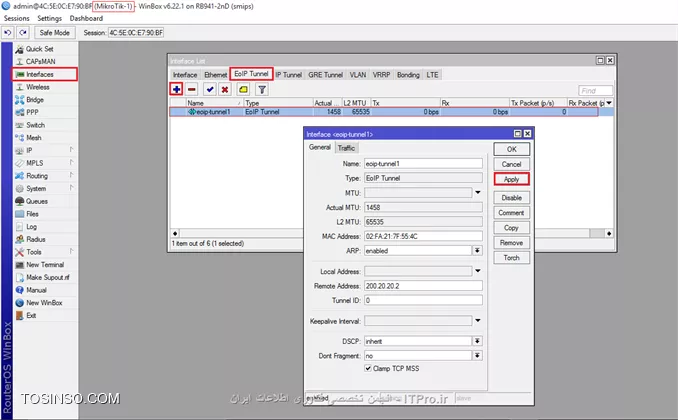Open Queues menu
Screen dimensions: 678x420
37,201
